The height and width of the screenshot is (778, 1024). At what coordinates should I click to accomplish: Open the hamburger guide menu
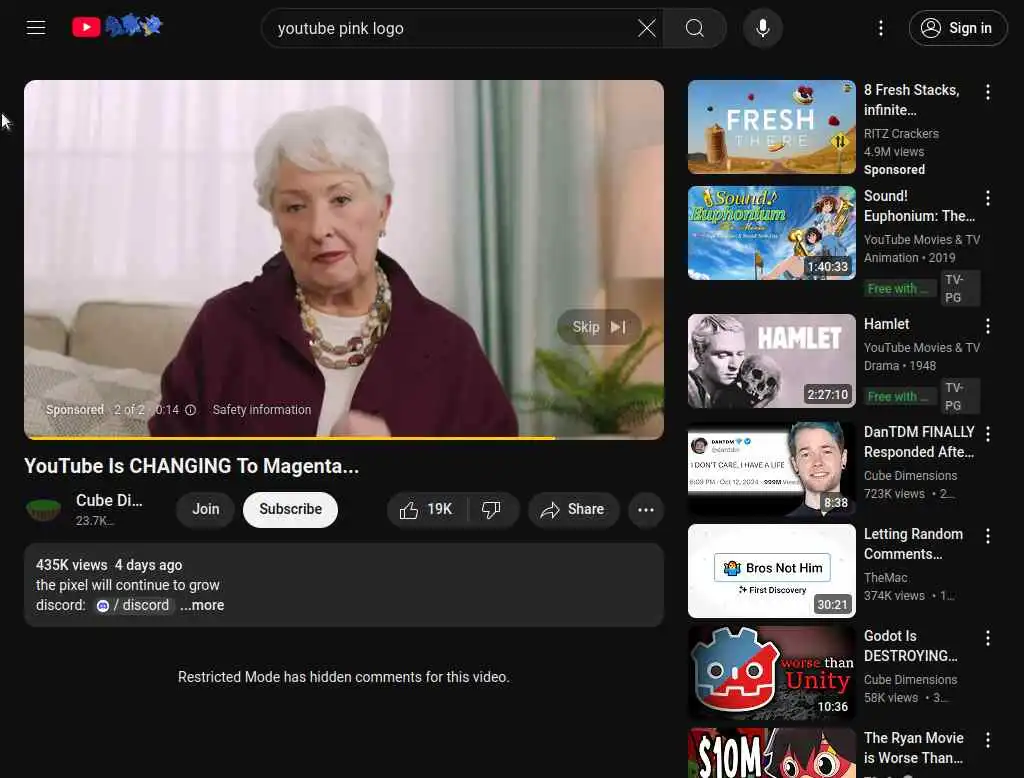[36, 28]
